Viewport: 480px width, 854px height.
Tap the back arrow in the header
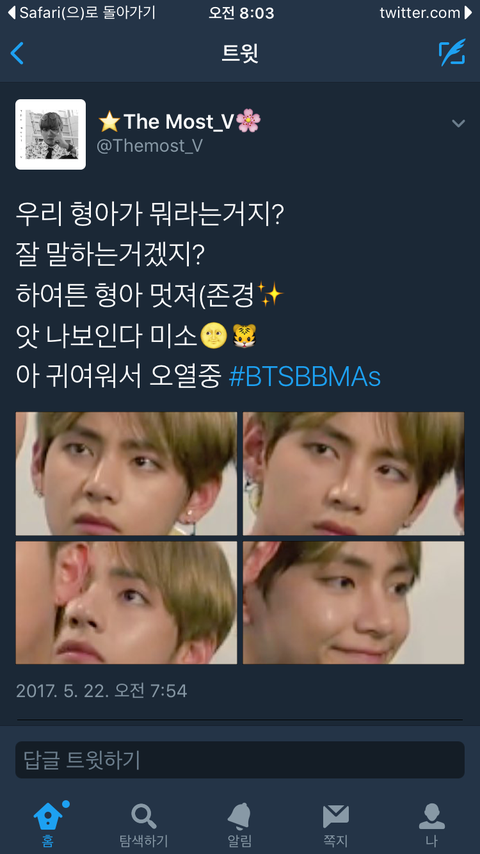click(17, 53)
